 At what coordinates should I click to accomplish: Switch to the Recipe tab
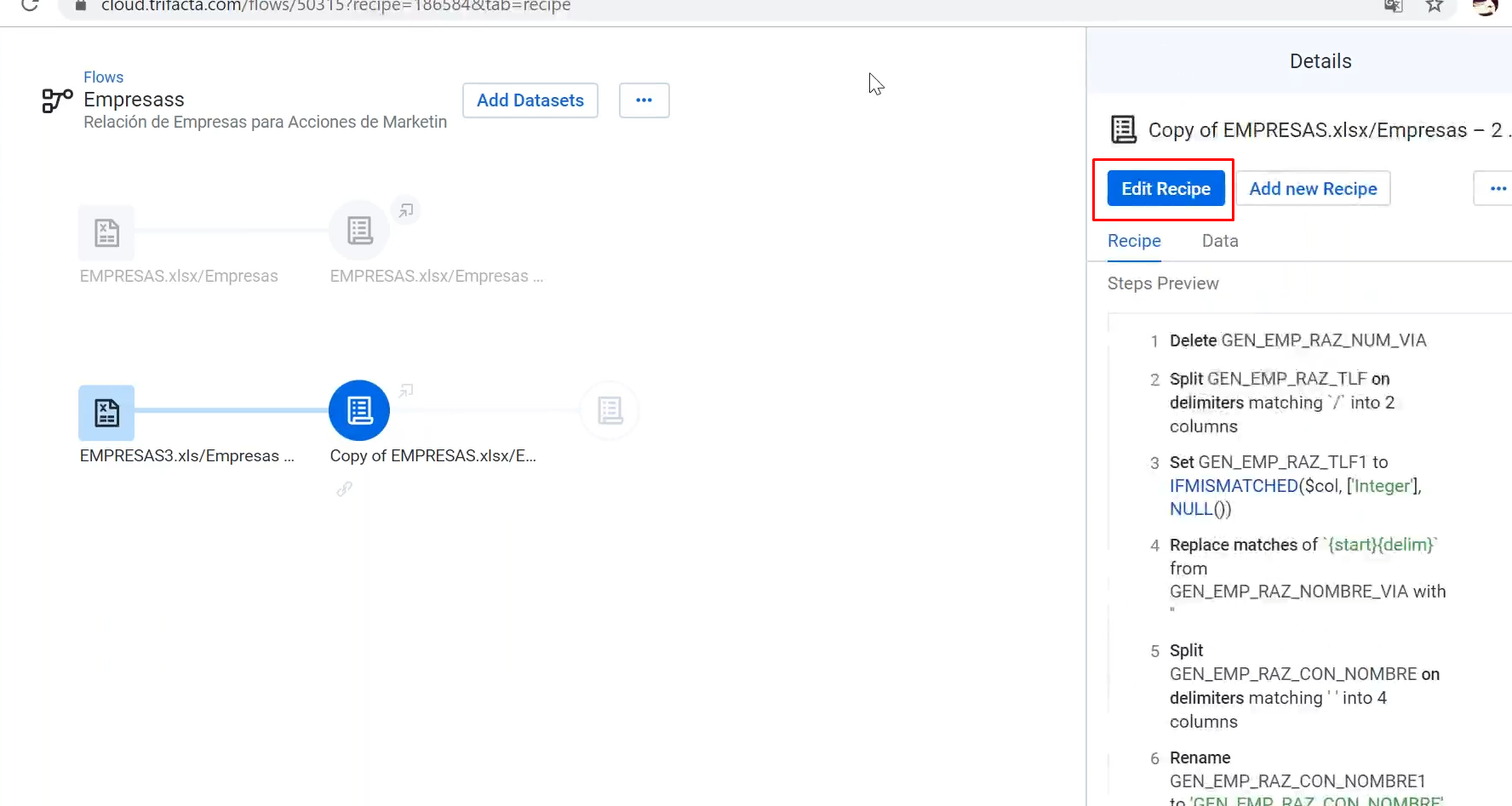pyautogui.click(x=1133, y=241)
